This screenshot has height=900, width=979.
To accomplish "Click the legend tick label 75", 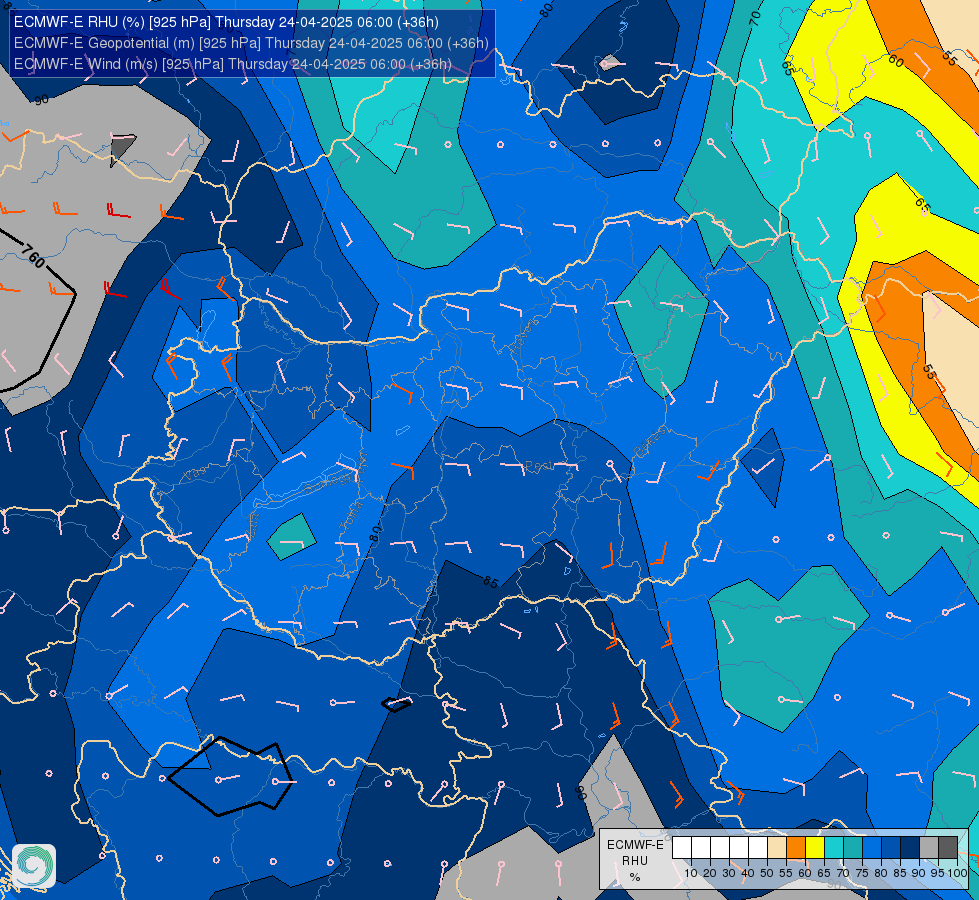I will (862, 873).
